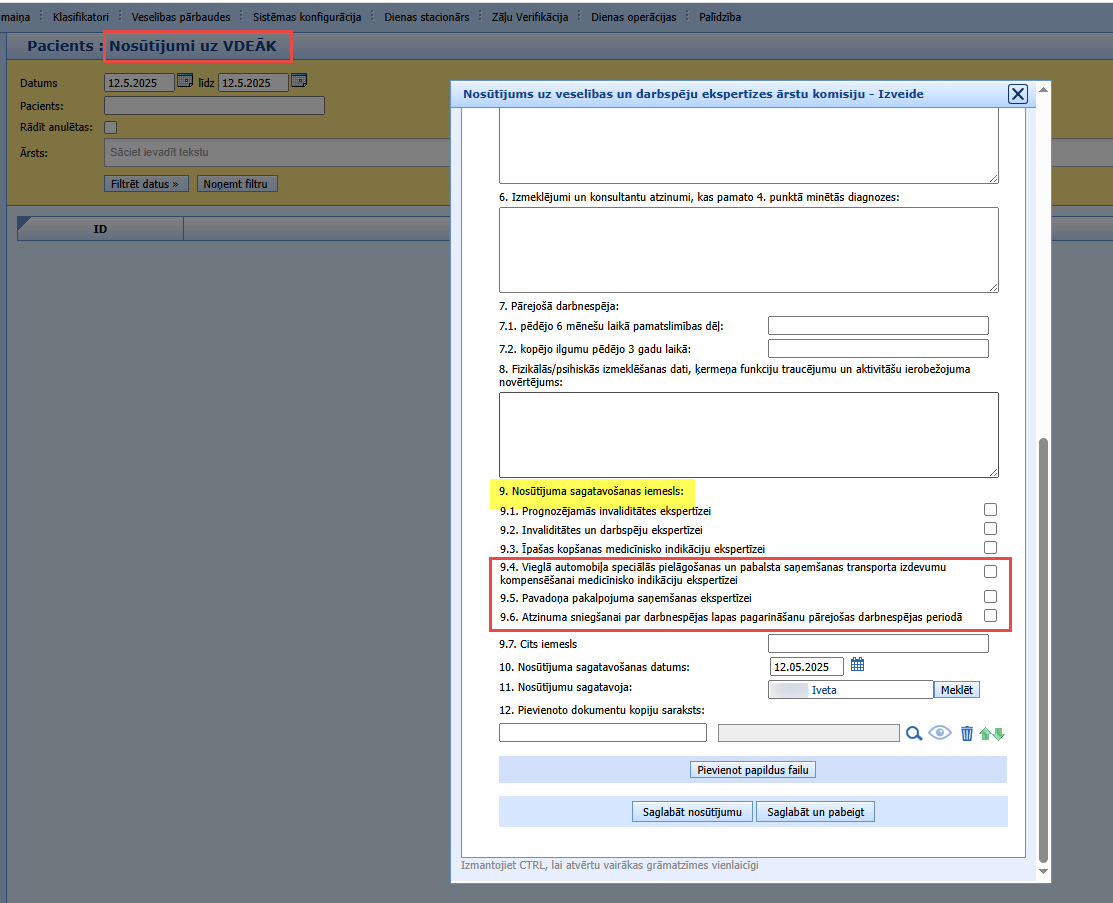Click magnifier search icon for attached document
Screen dimensions: 1113x903
[x=914, y=733]
